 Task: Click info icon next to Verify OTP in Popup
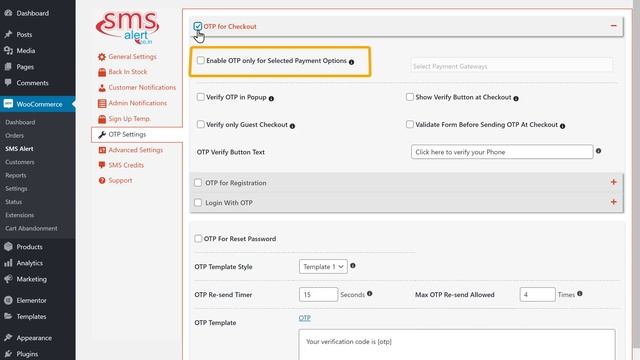(x=271, y=98)
